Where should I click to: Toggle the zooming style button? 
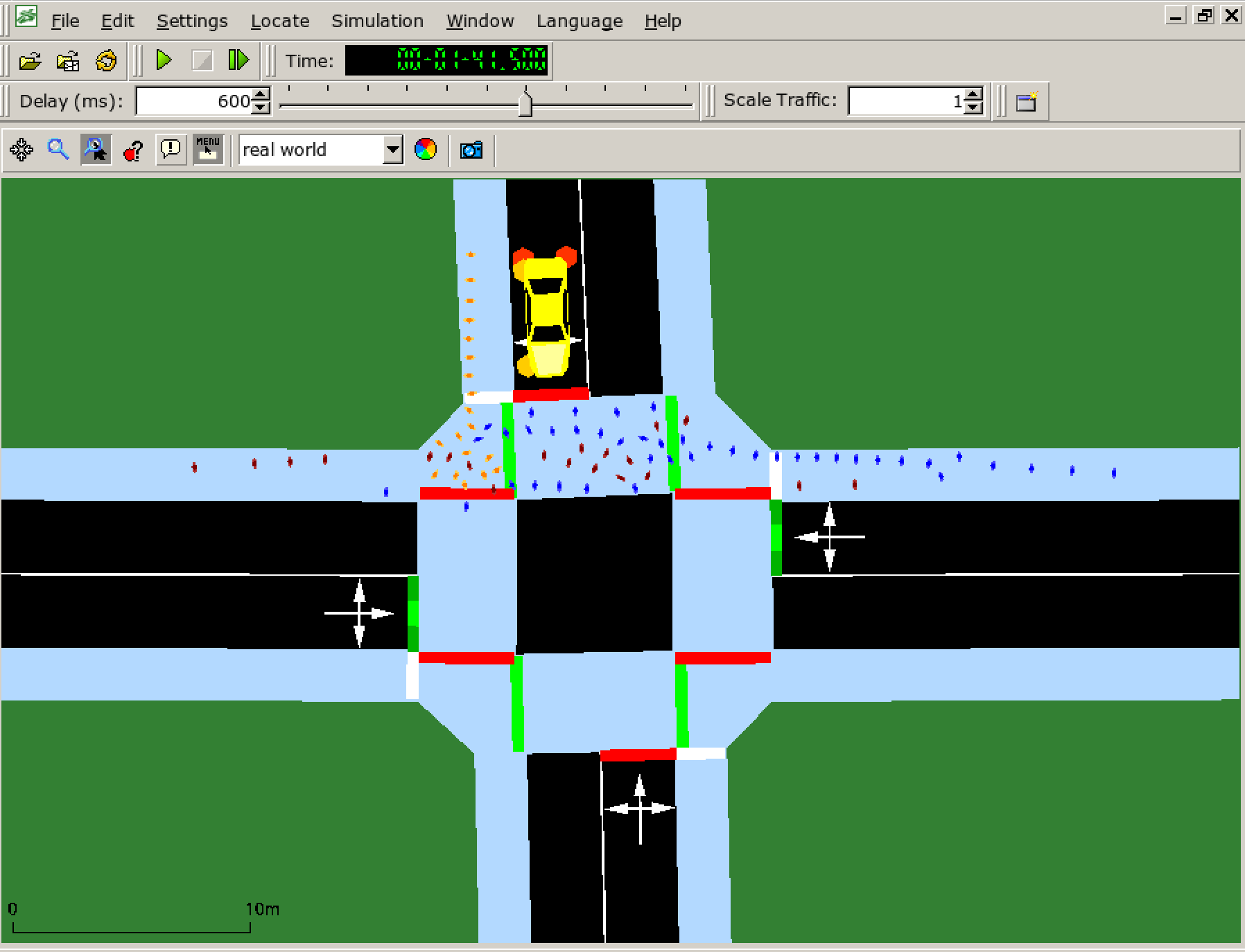tap(96, 150)
